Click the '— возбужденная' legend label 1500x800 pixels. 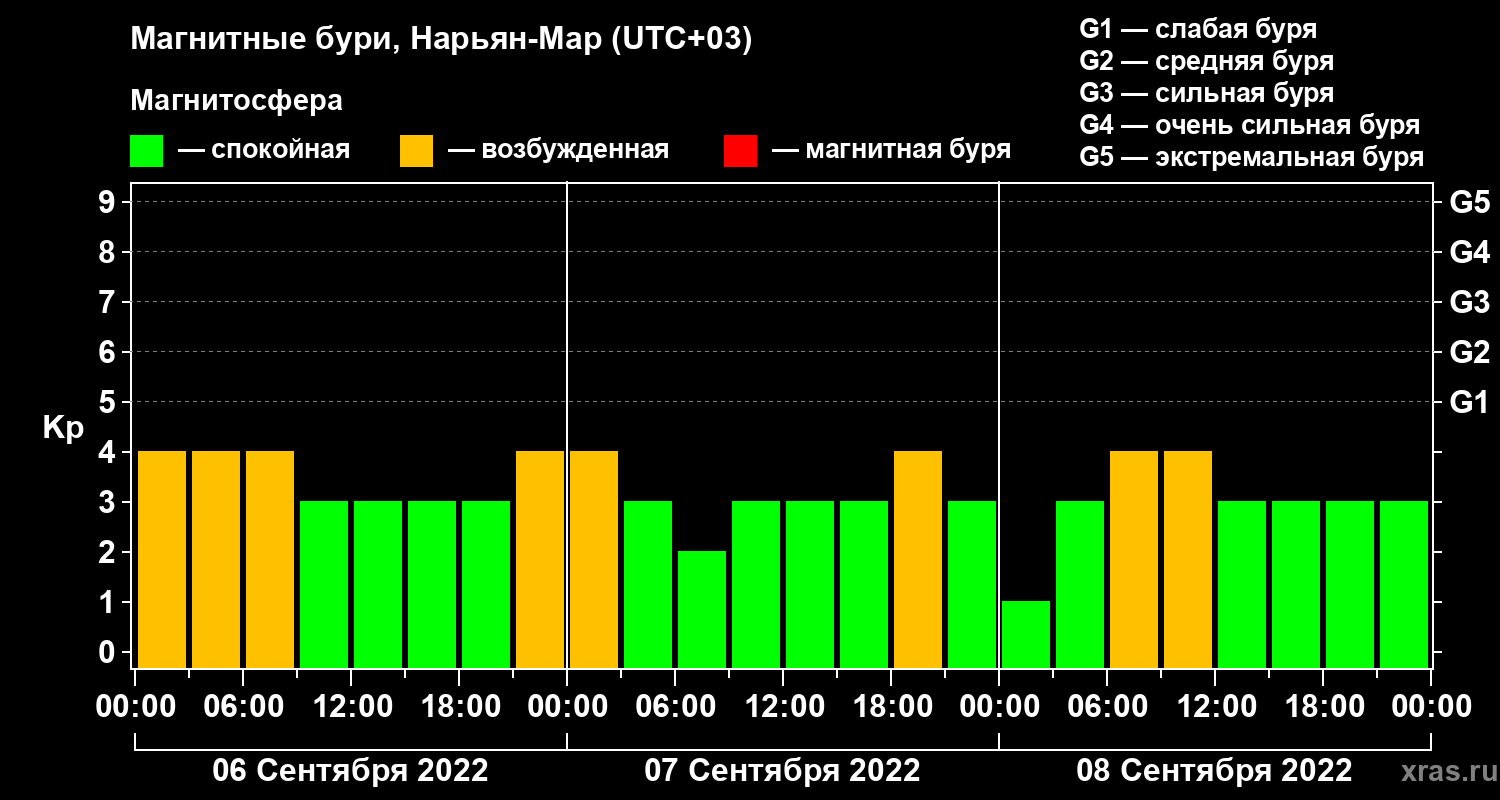558,151
